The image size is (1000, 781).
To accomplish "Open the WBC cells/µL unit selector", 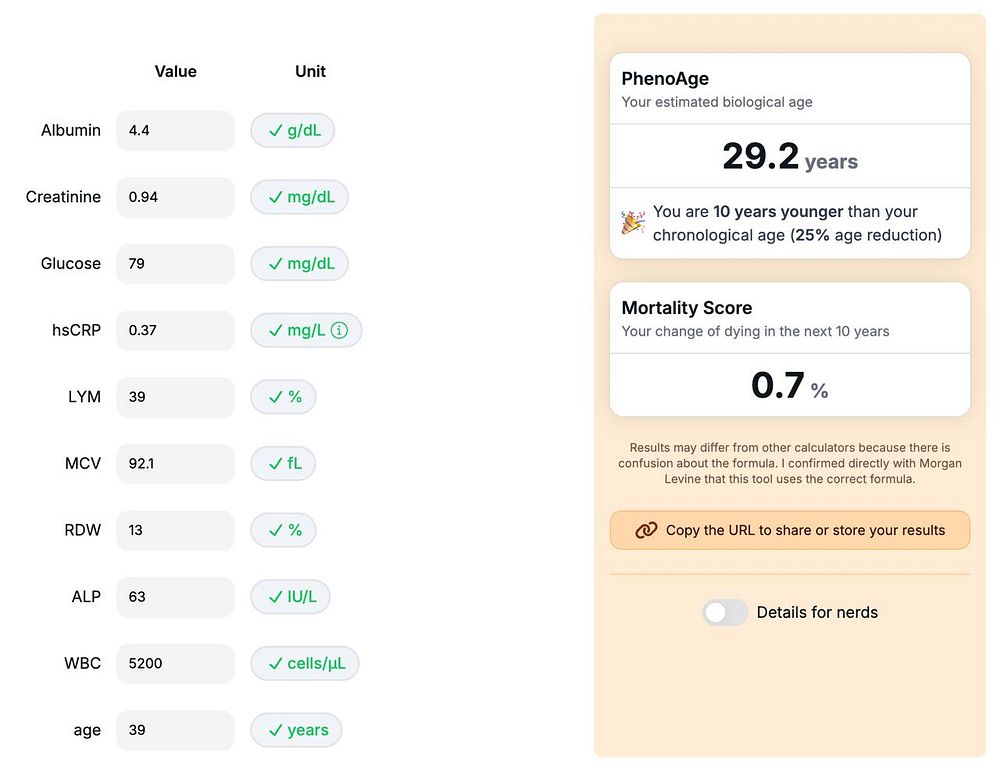I will pos(304,663).
